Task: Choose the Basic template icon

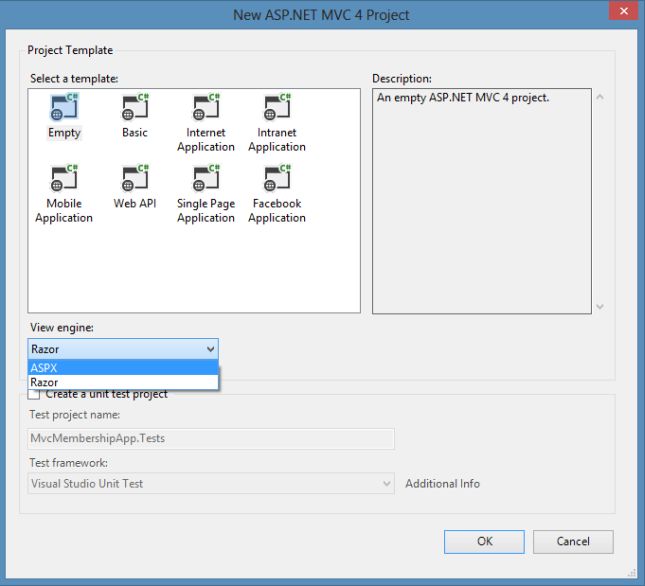Action: [135, 107]
